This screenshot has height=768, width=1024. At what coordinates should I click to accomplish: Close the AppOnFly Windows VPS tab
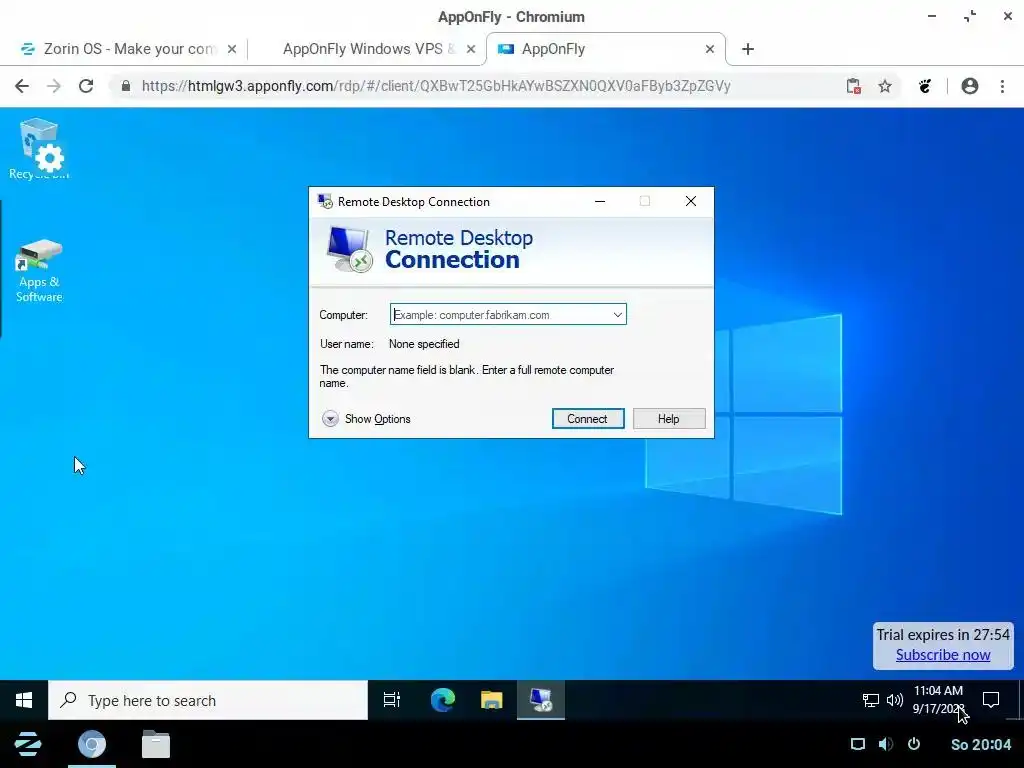(x=471, y=49)
